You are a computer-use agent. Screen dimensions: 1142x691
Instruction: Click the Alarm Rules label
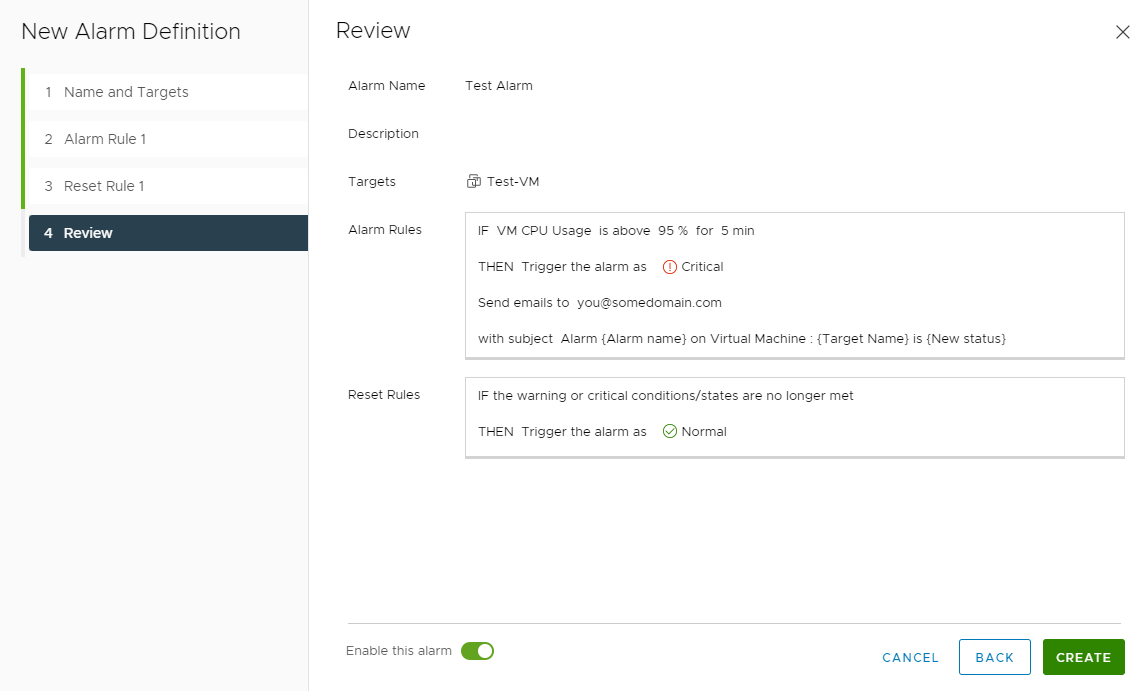[385, 229]
